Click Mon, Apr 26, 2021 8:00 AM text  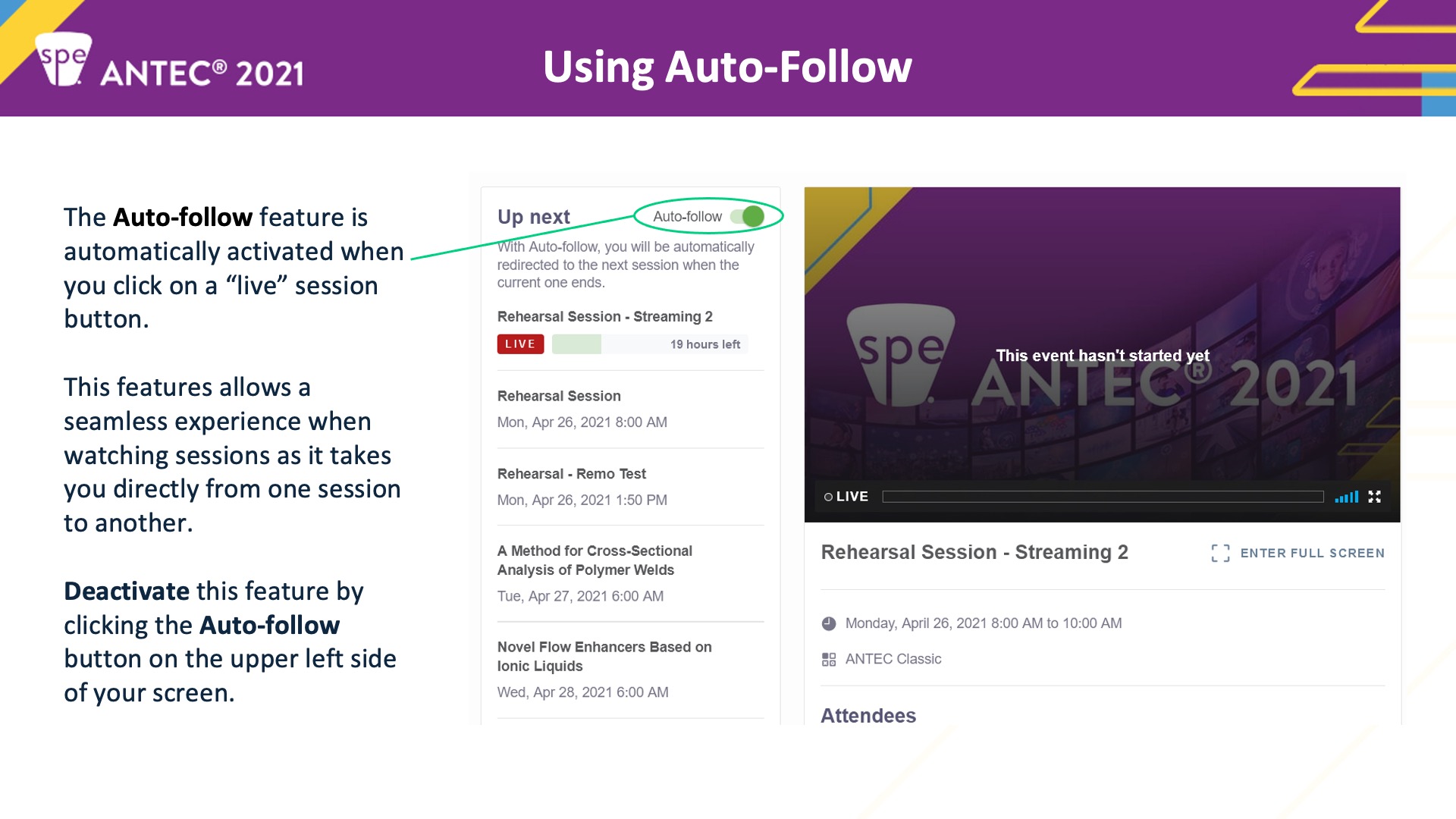pyautogui.click(x=582, y=422)
